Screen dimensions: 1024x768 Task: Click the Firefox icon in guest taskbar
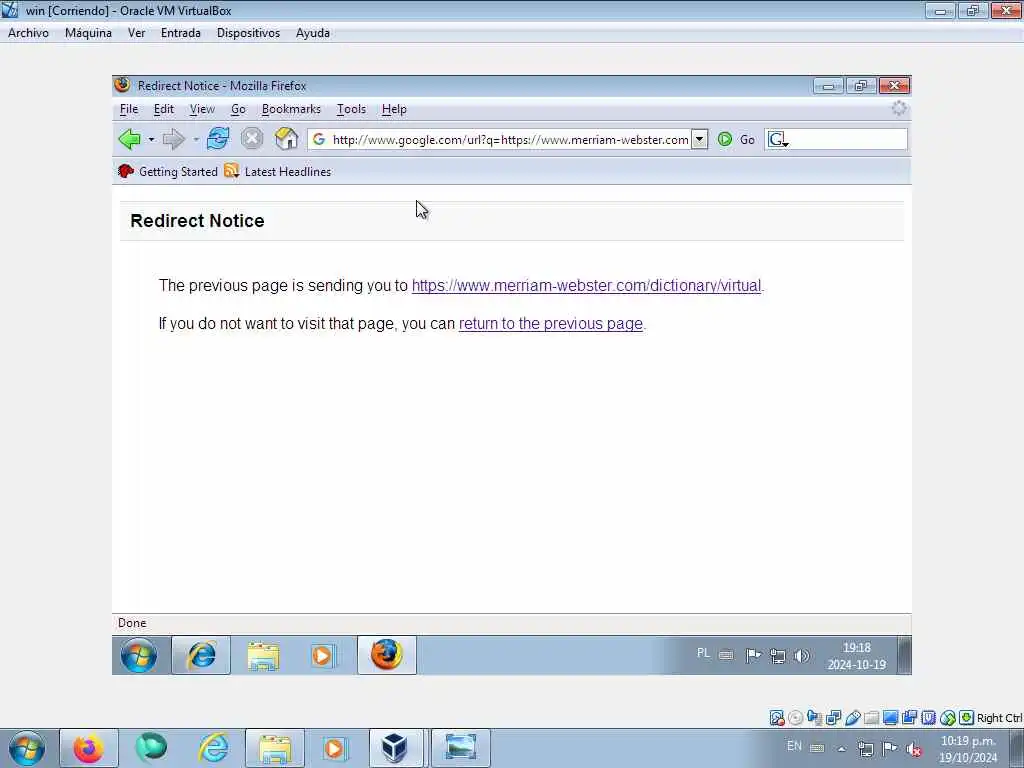[x=387, y=655]
